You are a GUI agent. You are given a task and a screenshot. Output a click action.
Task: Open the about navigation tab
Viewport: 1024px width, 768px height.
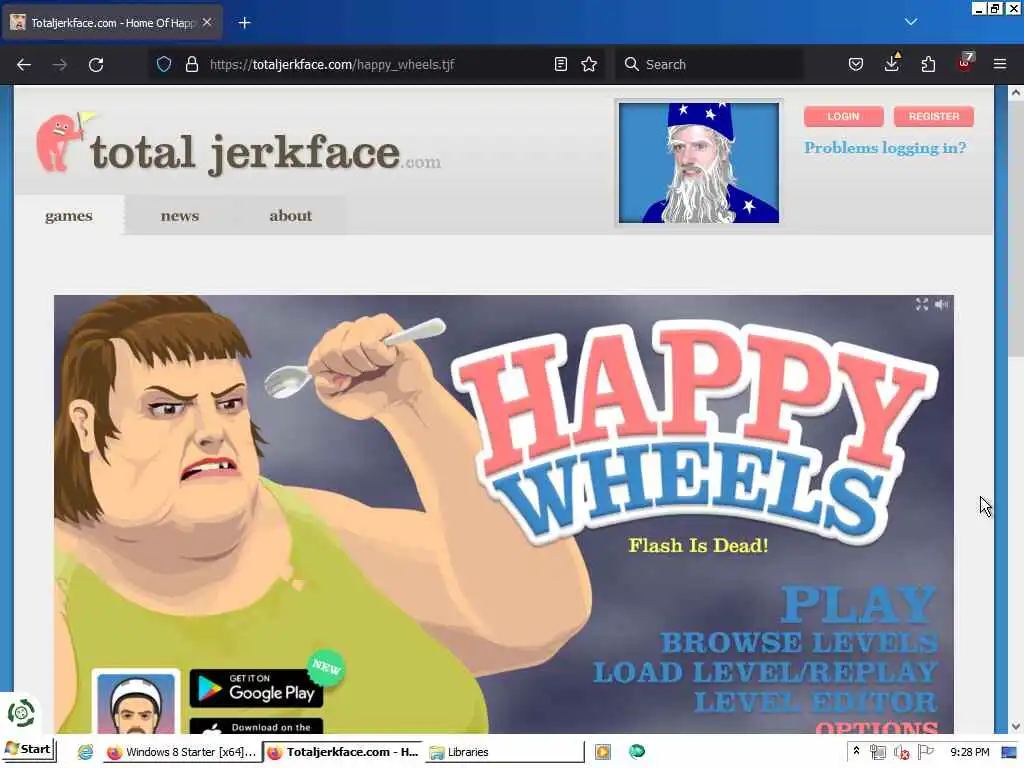point(291,216)
